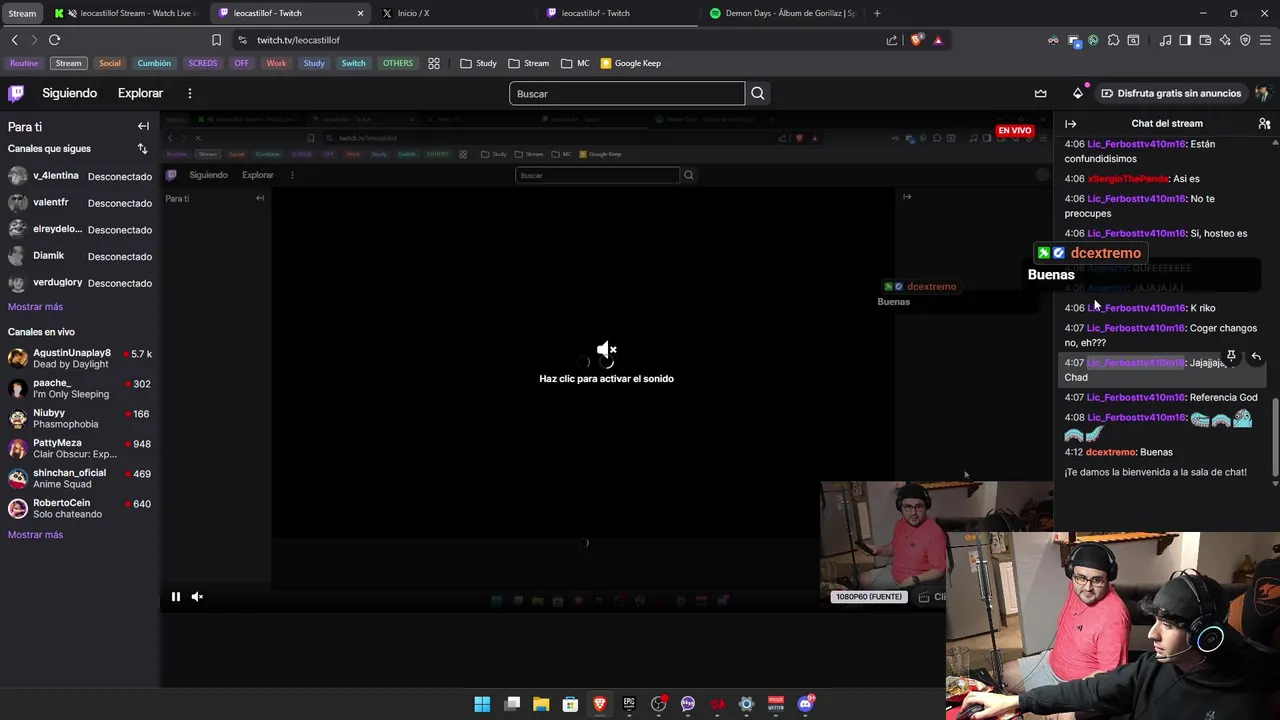Select the OTHERS tab group
The width and height of the screenshot is (1280, 720).
[398, 63]
